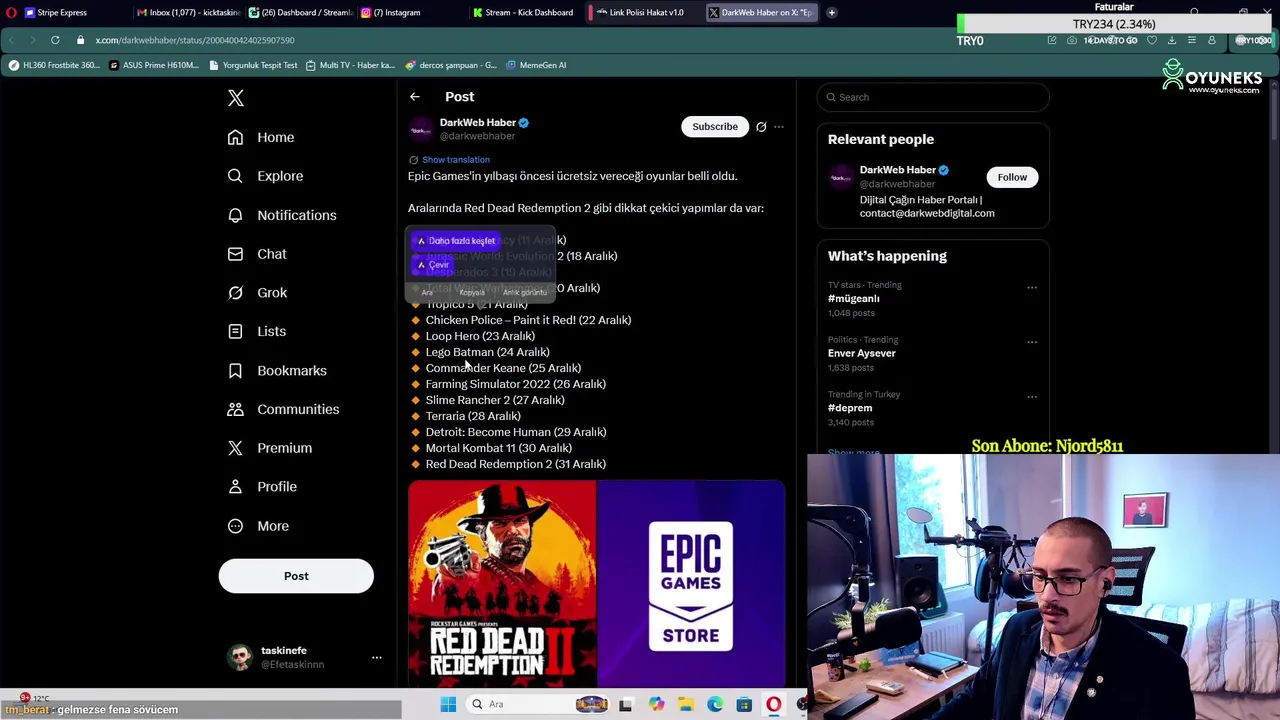
Task: Open the Multi TV - Haber bookmark
Action: (x=350, y=65)
